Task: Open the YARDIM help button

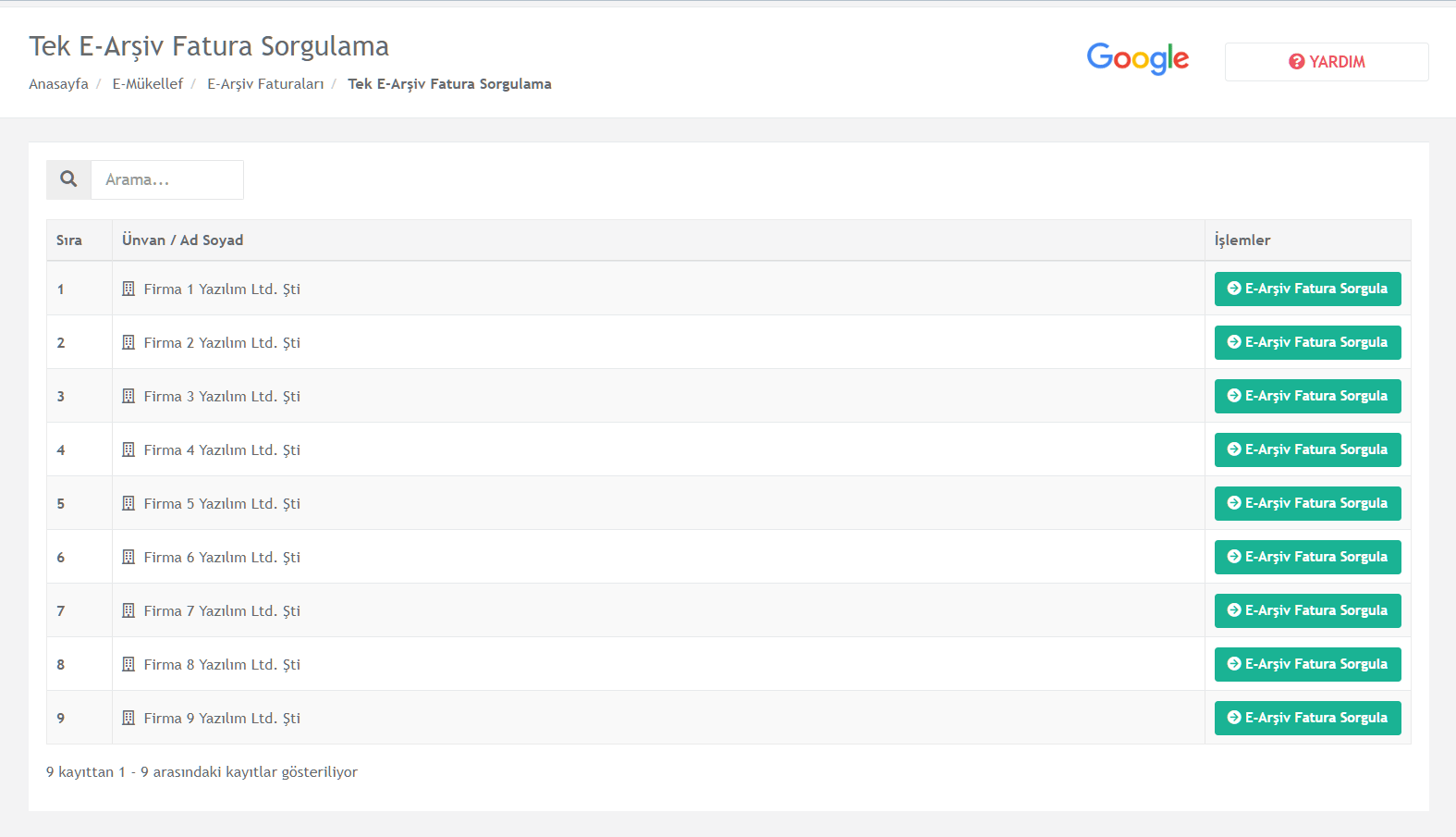Action: 1327,62
